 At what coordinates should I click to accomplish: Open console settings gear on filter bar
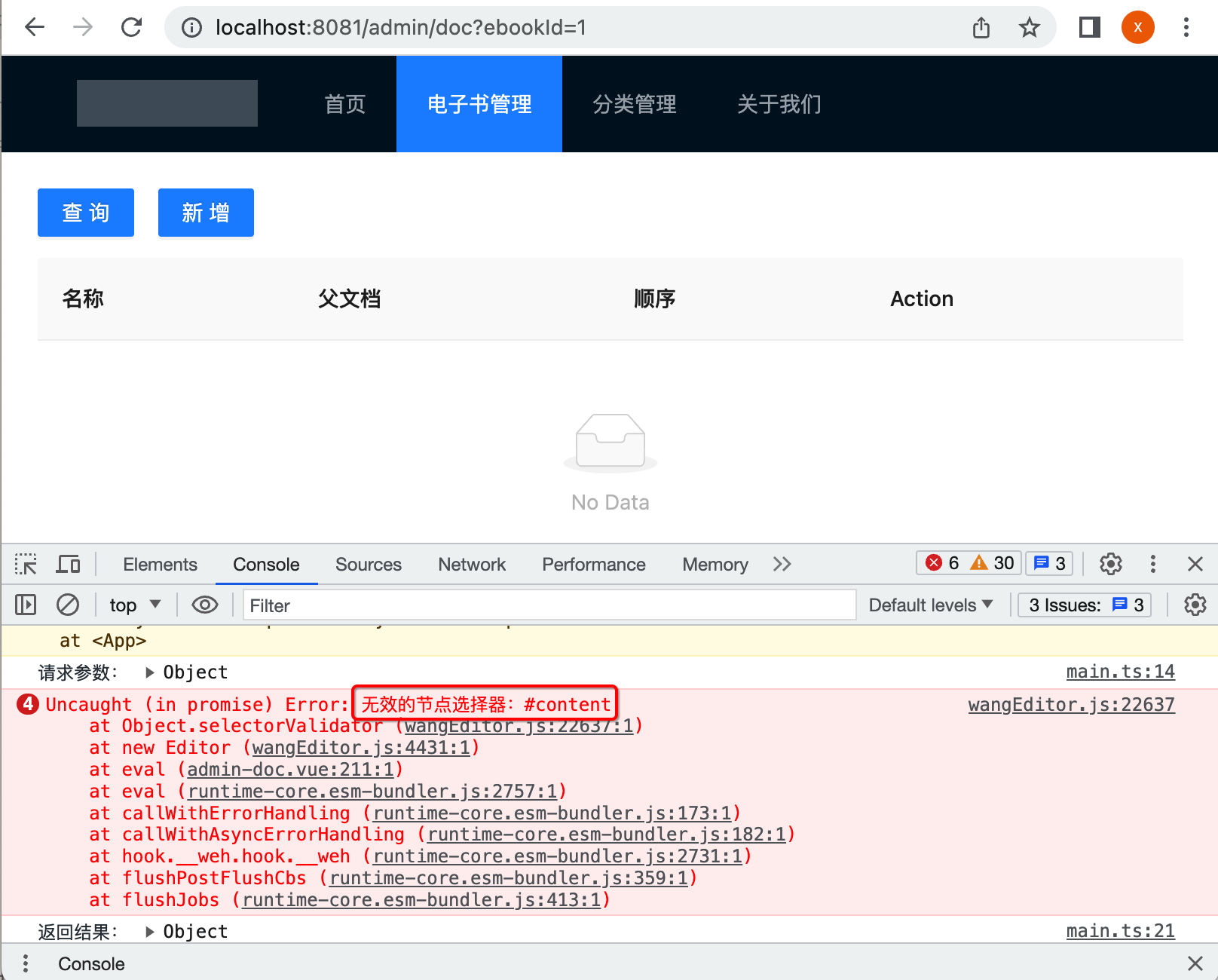coord(1195,605)
